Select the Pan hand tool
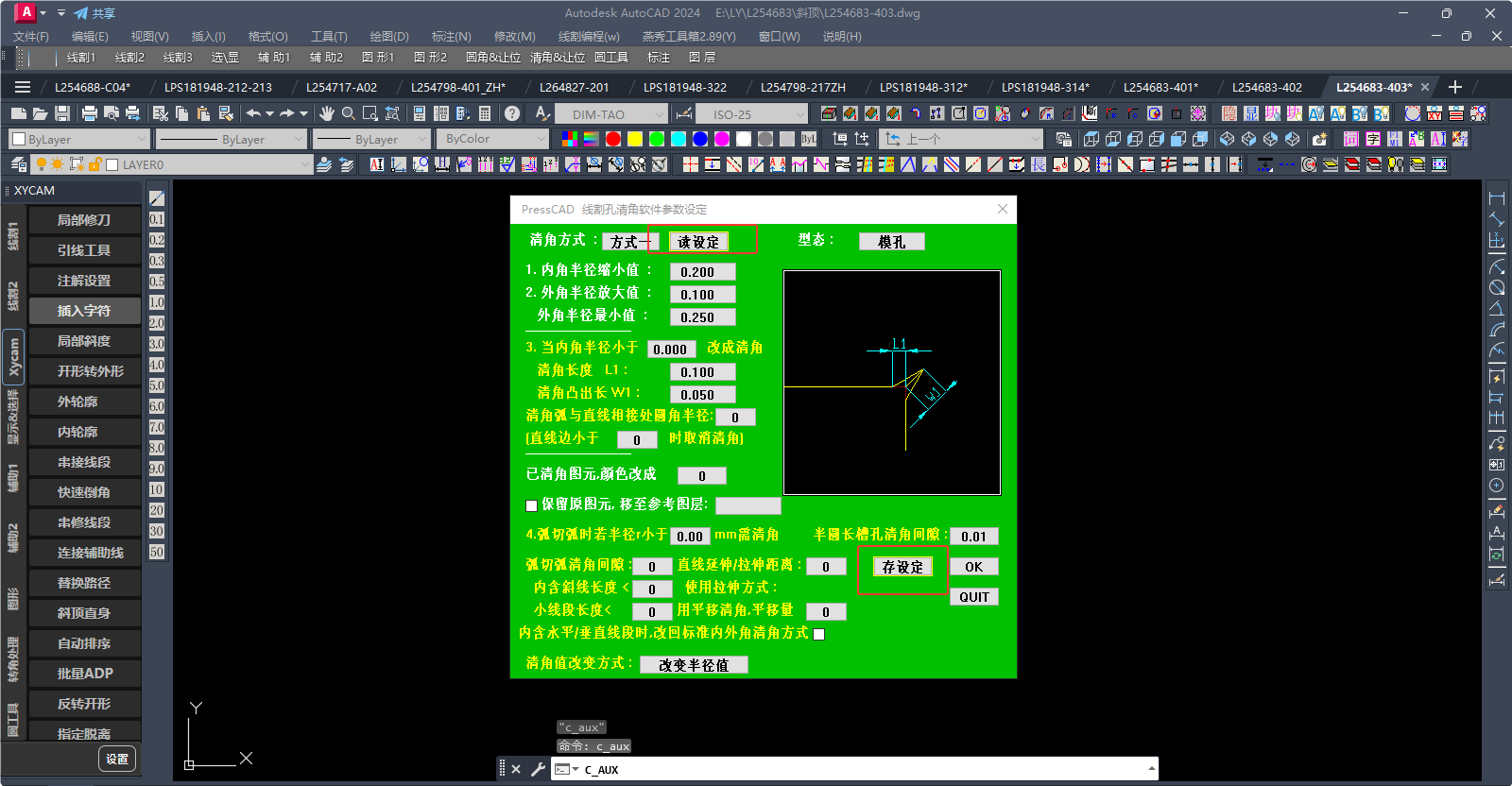Viewport: 1512px width, 786px height. click(x=327, y=113)
